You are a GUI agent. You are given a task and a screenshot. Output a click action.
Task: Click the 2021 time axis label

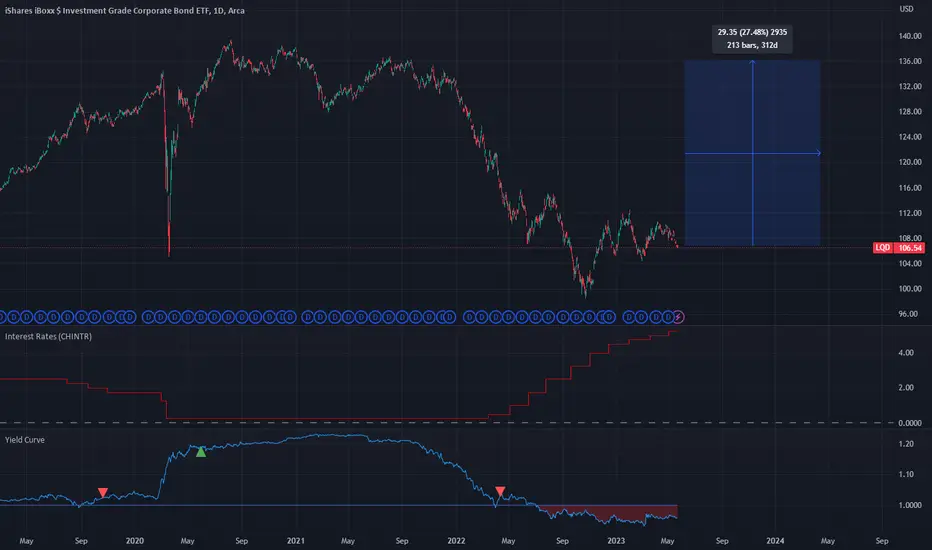tap(295, 541)
